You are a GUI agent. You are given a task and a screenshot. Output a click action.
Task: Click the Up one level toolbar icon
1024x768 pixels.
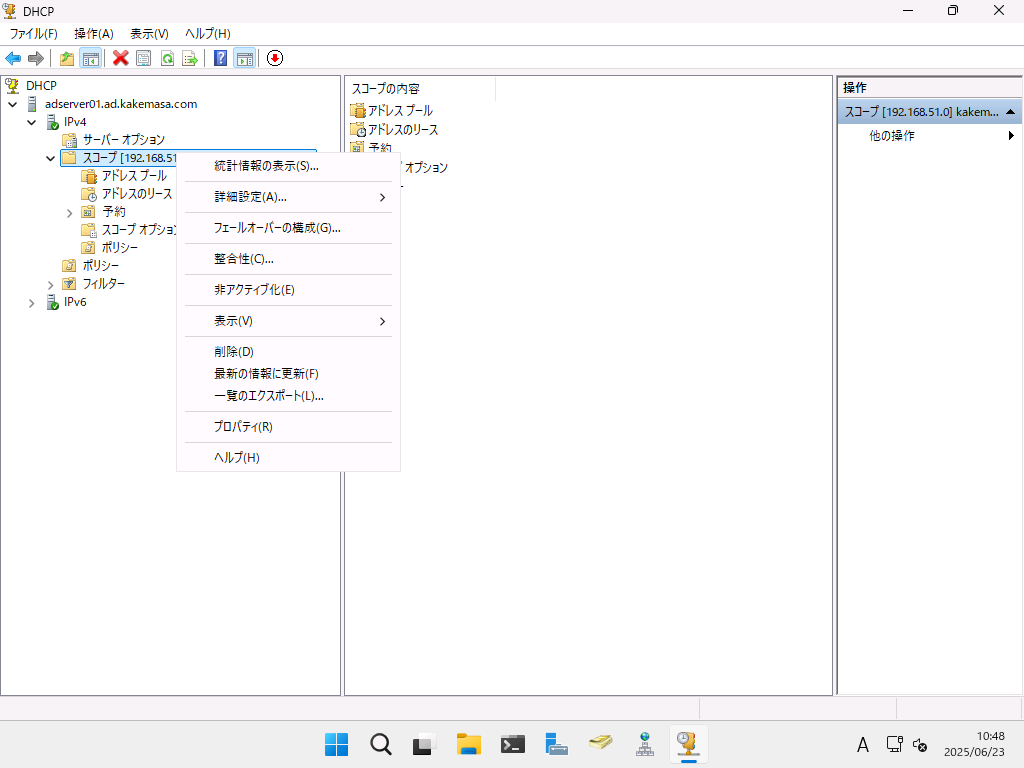point(67,58)
